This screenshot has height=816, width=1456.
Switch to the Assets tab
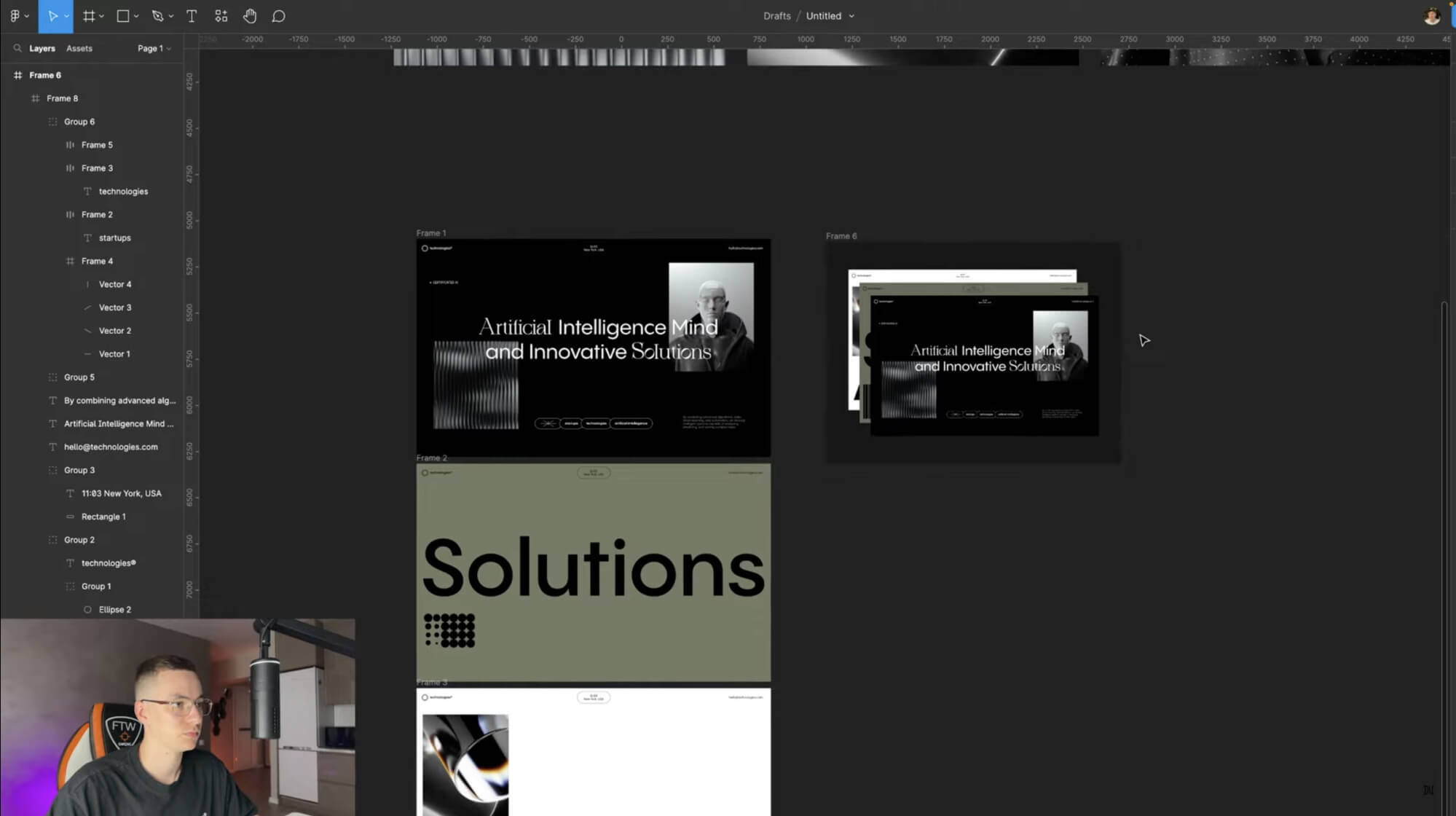pyautogui.click(x=79, y=48)
